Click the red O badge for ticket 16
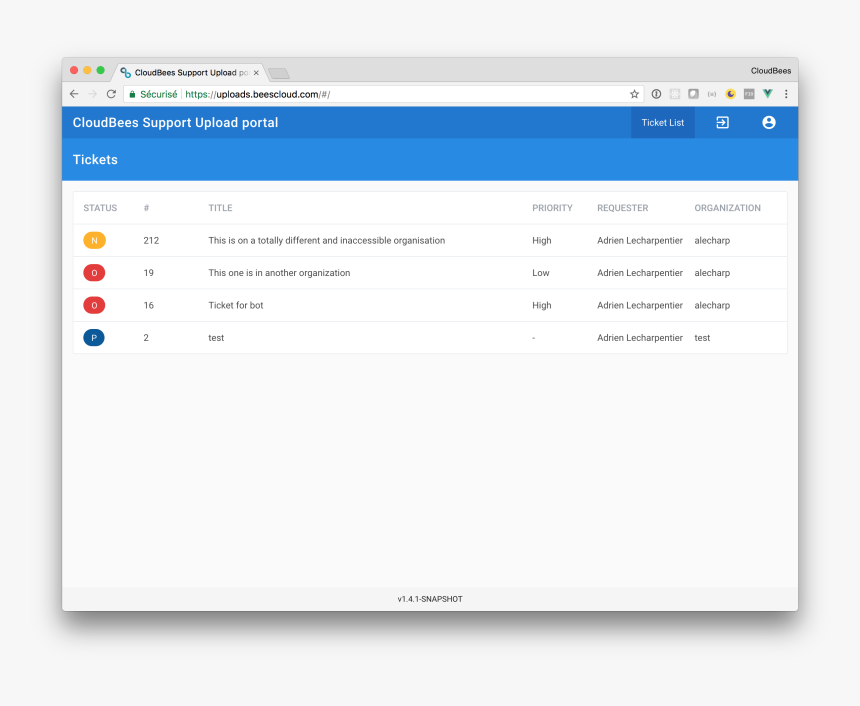This screenshot has width=860, height=706. click(94, 305)
